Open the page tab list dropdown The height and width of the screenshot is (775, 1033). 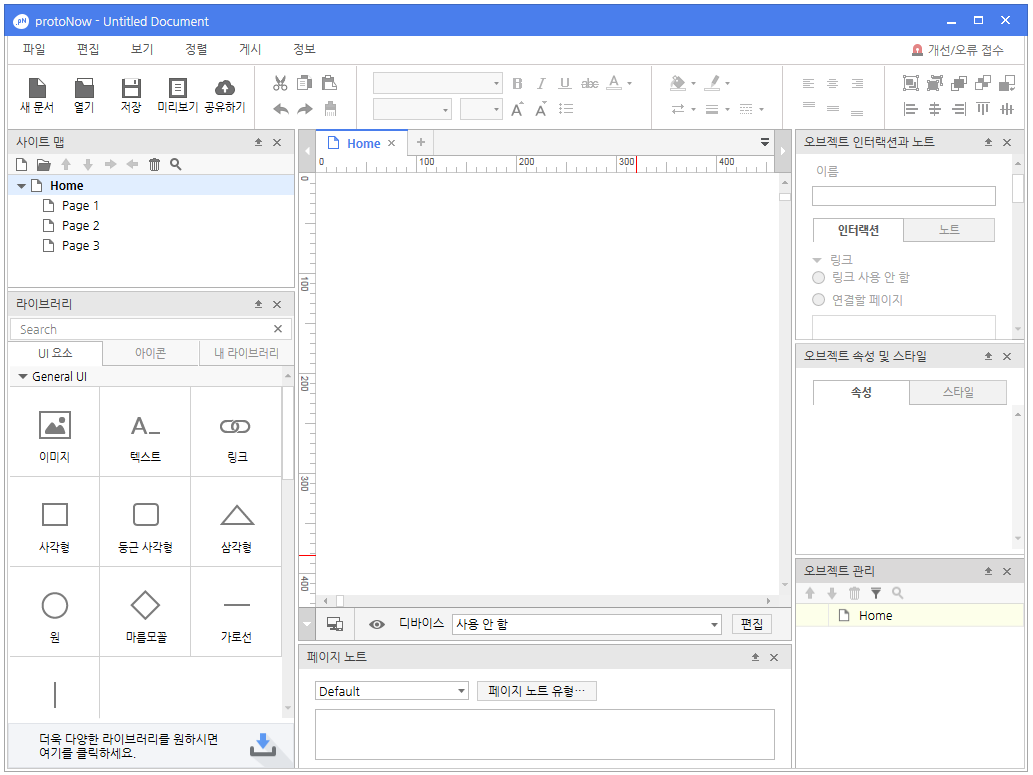tap(765, 142)
